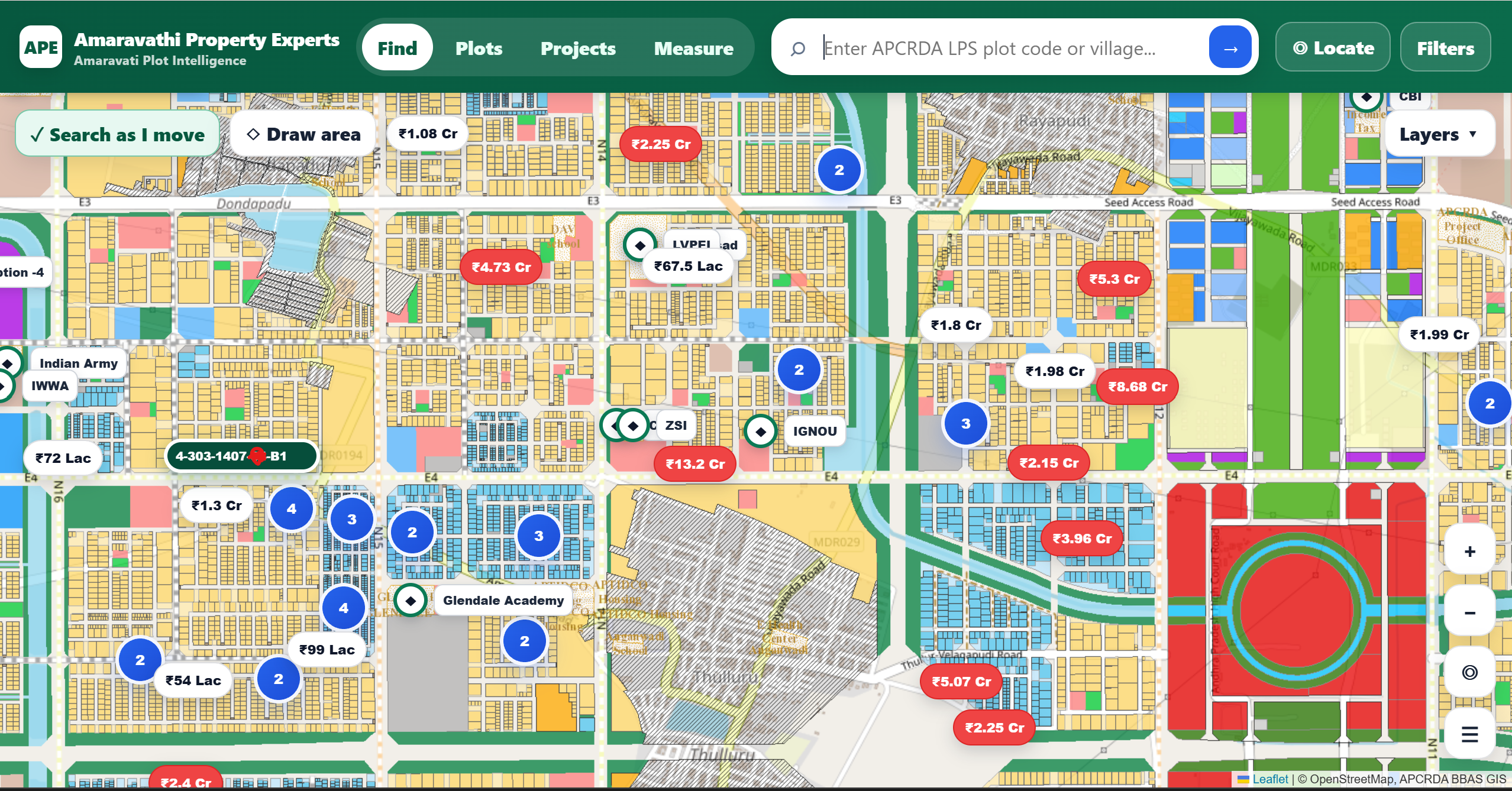Image resolution: width=1512 pixels, height=791 pixels.
Task: Open the cluster of 3 beside ₹1.98 Cr
Action: [966, 423]
